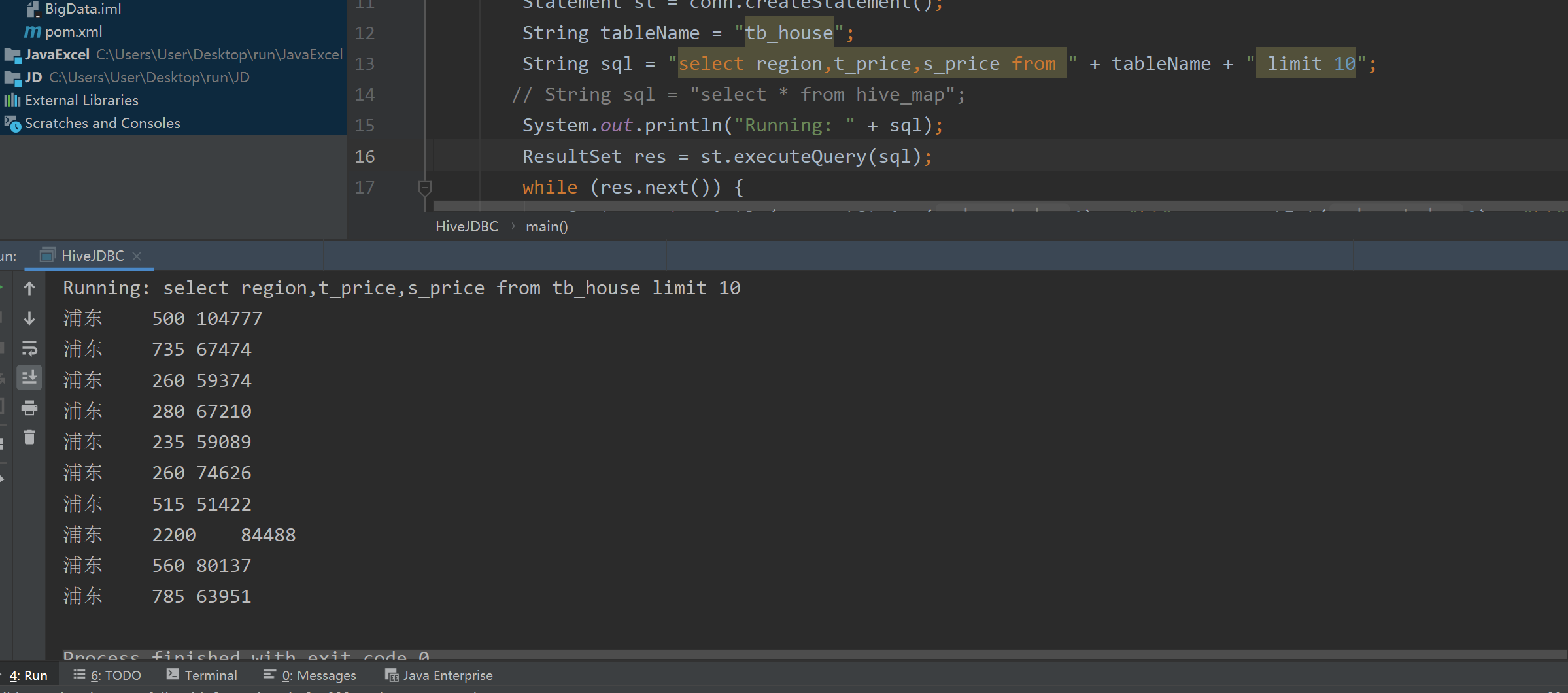Select the JD project module
This screenshot has height=693, width=1568.
point(128,77)
